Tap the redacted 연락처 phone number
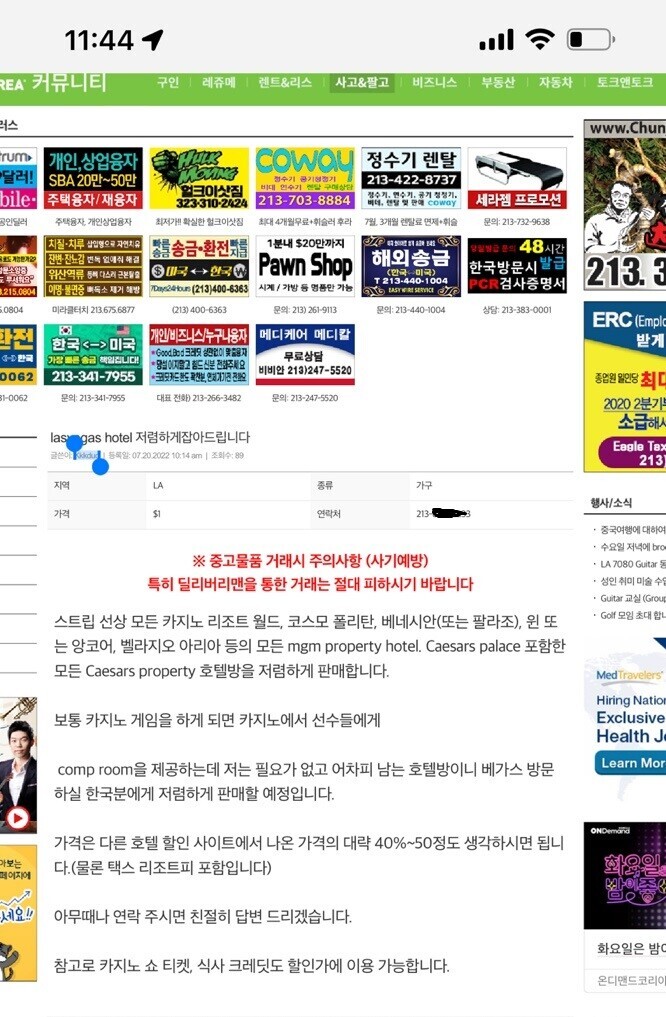Screen dimensions: 666x1017 [444, 514]
